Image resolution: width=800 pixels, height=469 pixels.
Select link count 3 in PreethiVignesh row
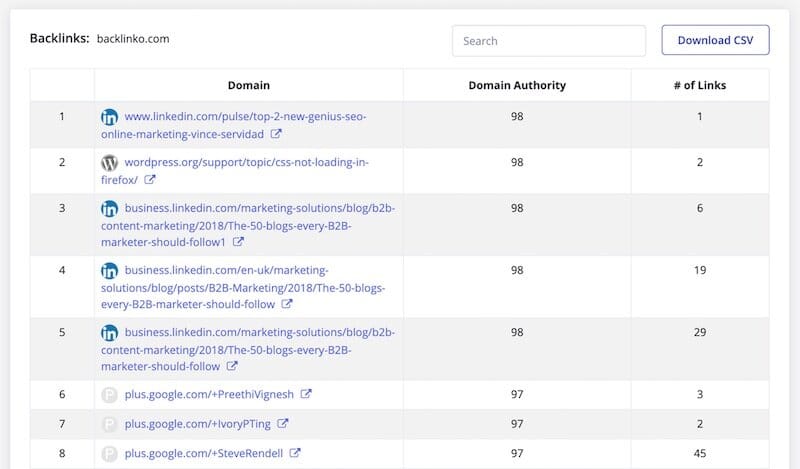700,394
